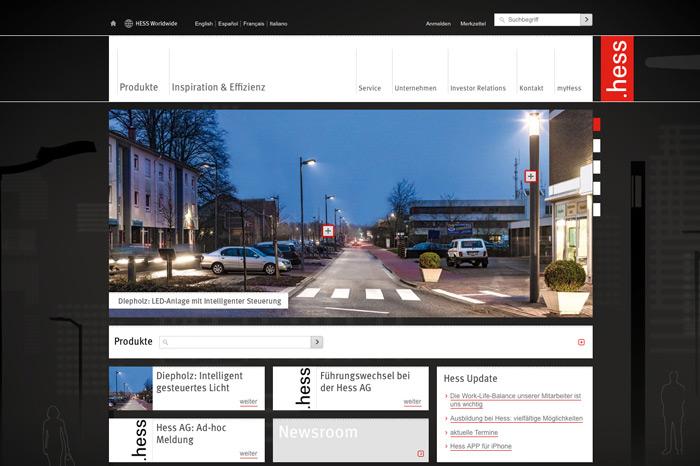The width and height of the screenshot is (700, 466).
Task: Open Inspiration & Effizienz menu
Action: point(218,87)
